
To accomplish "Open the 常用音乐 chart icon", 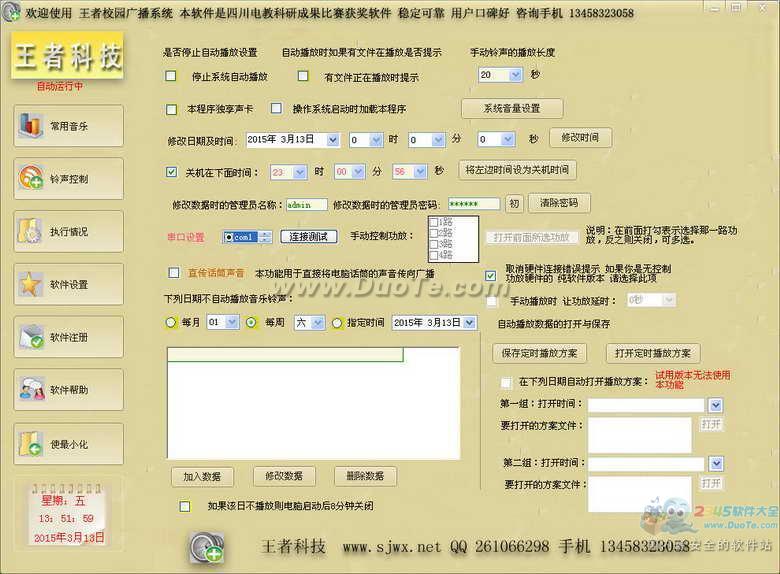I will point(31,125).
